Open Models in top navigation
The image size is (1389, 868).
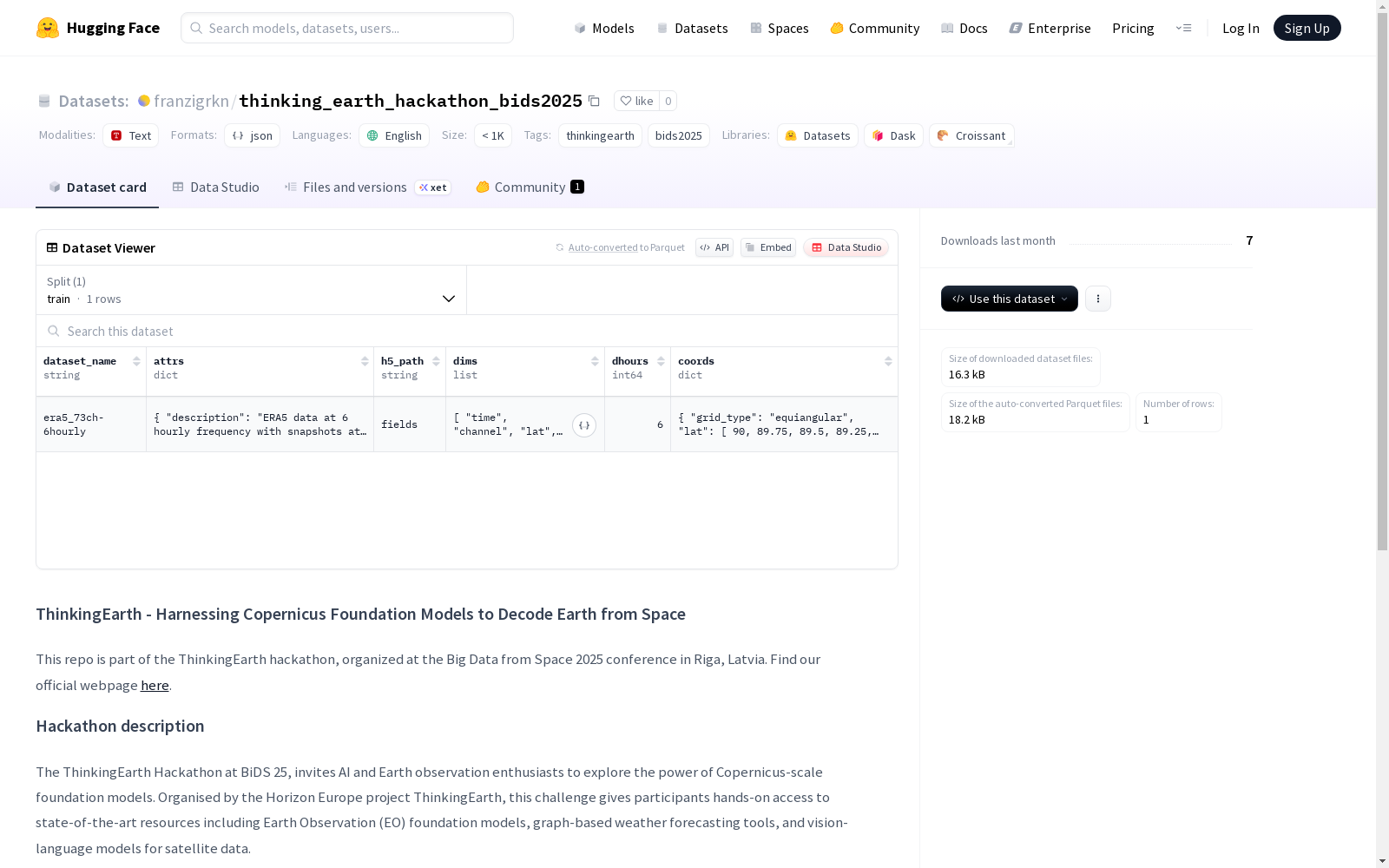pyautogui.click(x=604, y=28)
